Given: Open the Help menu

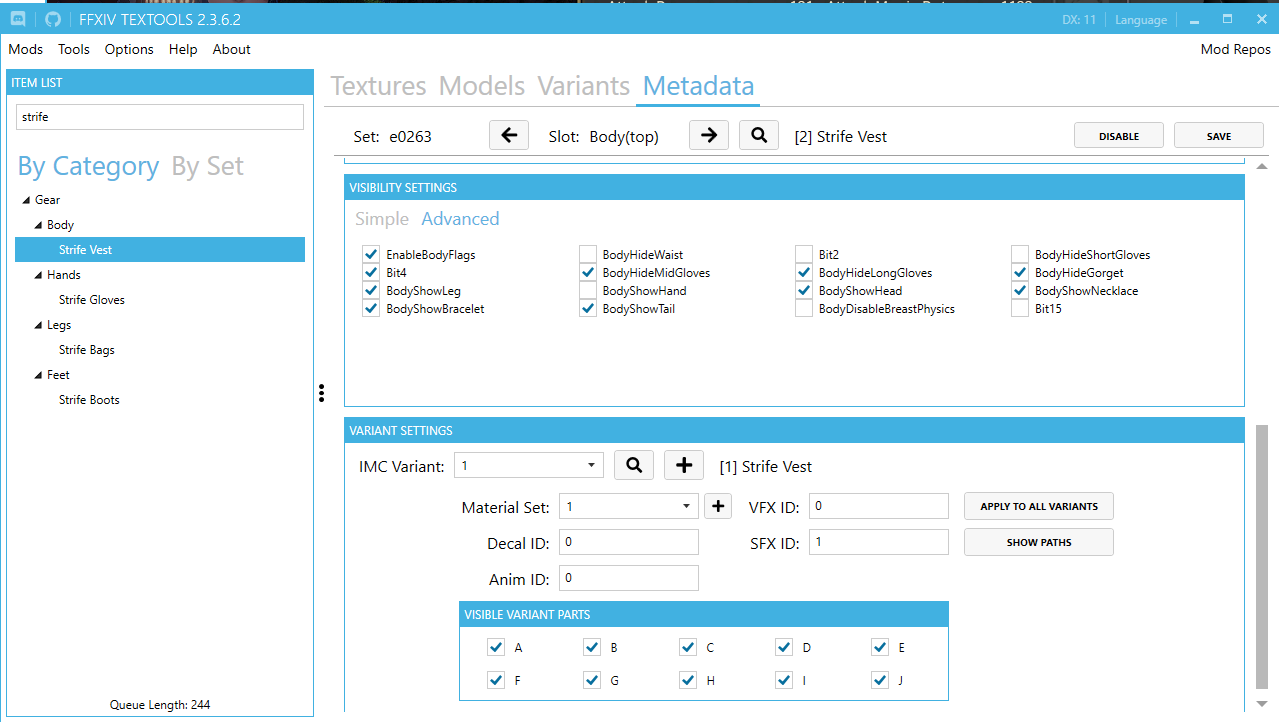Looking at the screenshot, I should [183, 49].
